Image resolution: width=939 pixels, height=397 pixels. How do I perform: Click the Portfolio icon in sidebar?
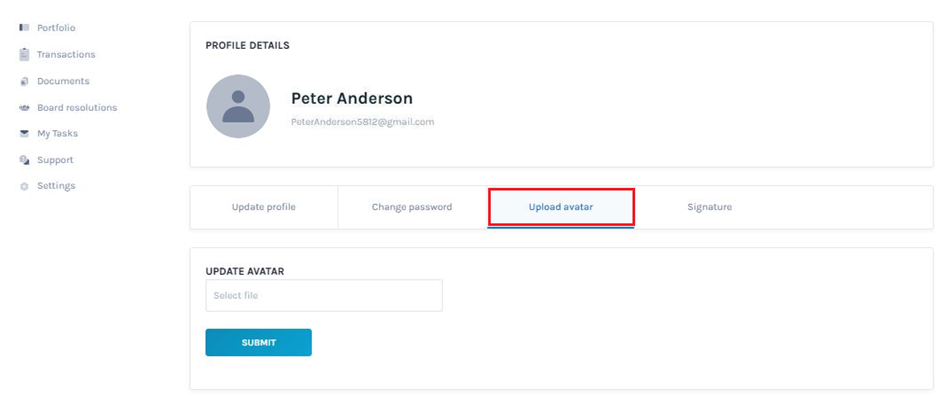coord(25,28)
